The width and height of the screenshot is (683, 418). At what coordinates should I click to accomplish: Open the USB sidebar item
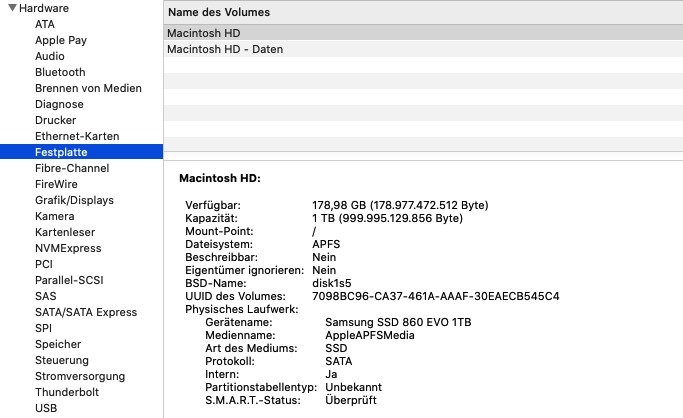coord(46,408)
